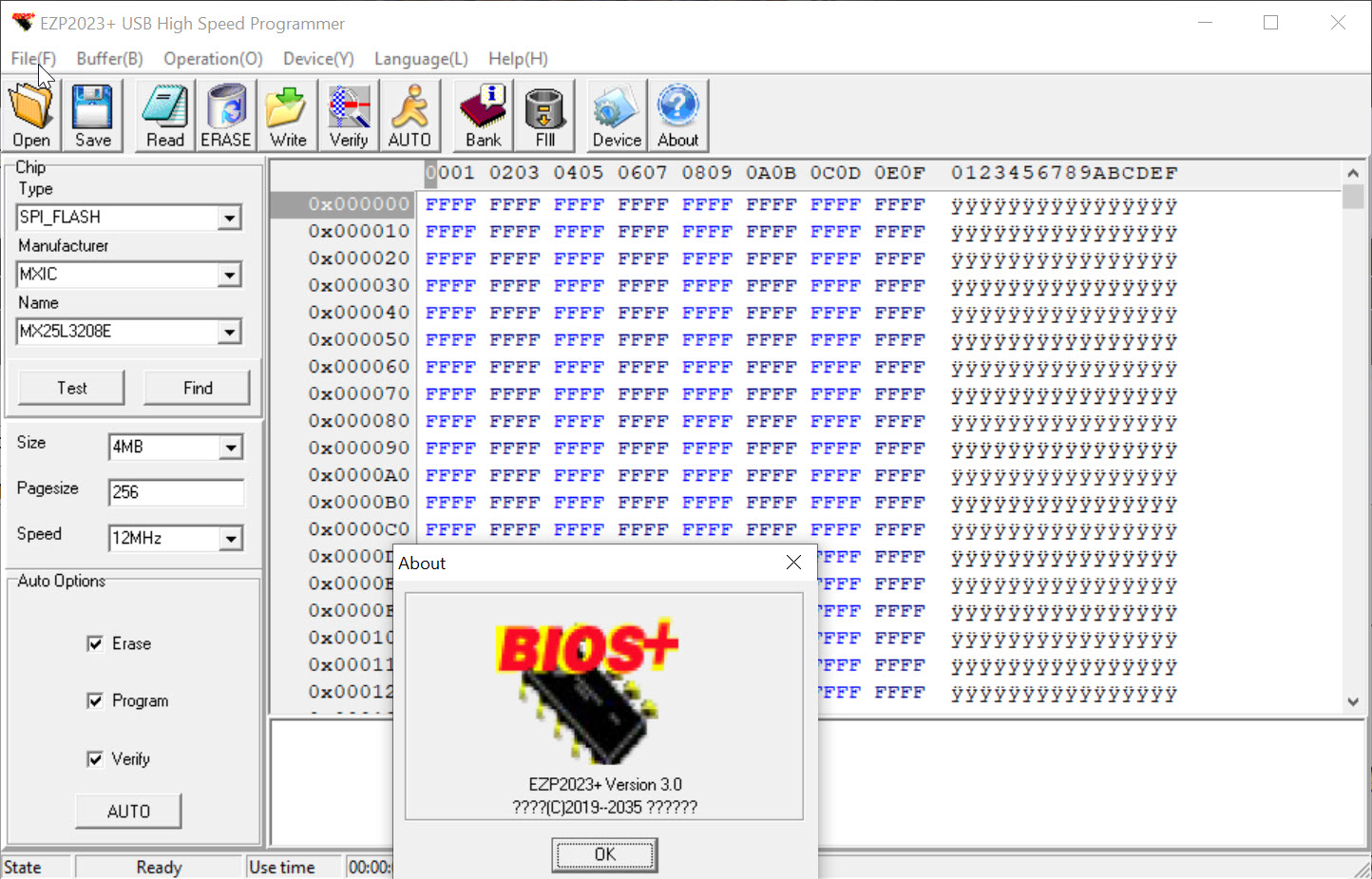Image resolution: width=1372 pixels, height=879 pixels.
Task: Click the hex view scroll up arrow
Action: pos(1353,173)
